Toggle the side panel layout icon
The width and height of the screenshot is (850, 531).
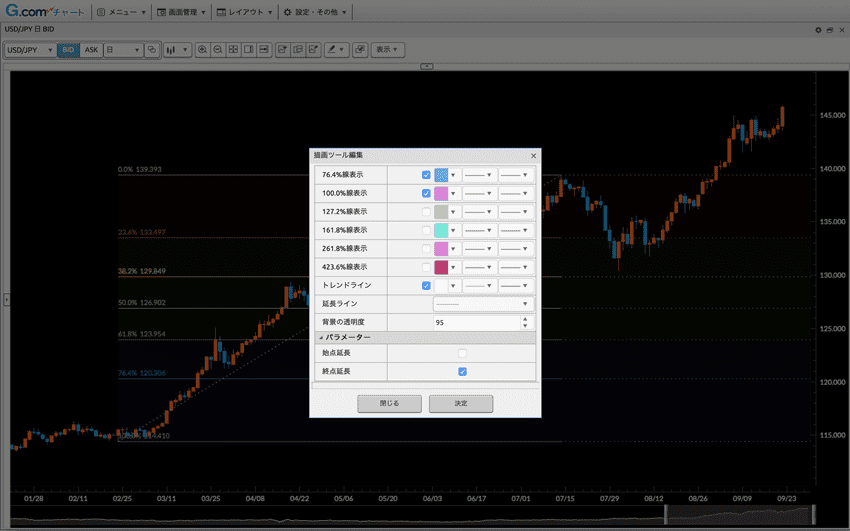(x=248, y=49)
